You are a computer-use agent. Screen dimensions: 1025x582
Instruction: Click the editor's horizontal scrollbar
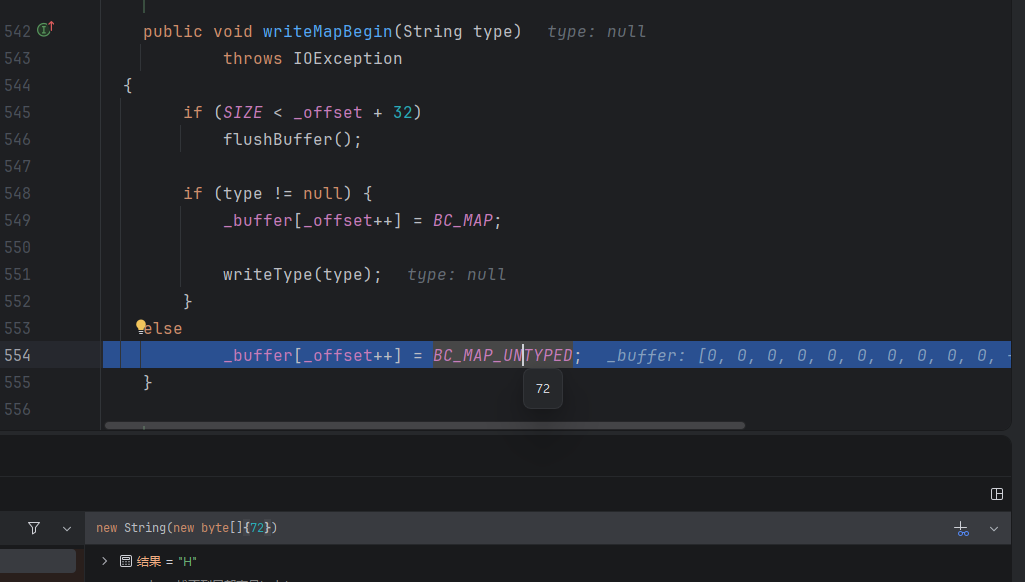[x=425, y=425]
